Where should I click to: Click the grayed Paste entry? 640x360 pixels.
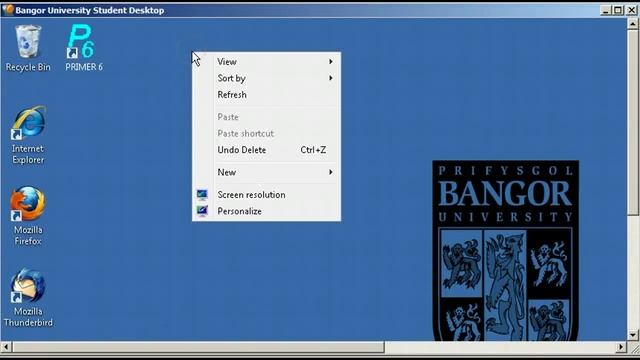pyautogui.click(x=267, y=117)
